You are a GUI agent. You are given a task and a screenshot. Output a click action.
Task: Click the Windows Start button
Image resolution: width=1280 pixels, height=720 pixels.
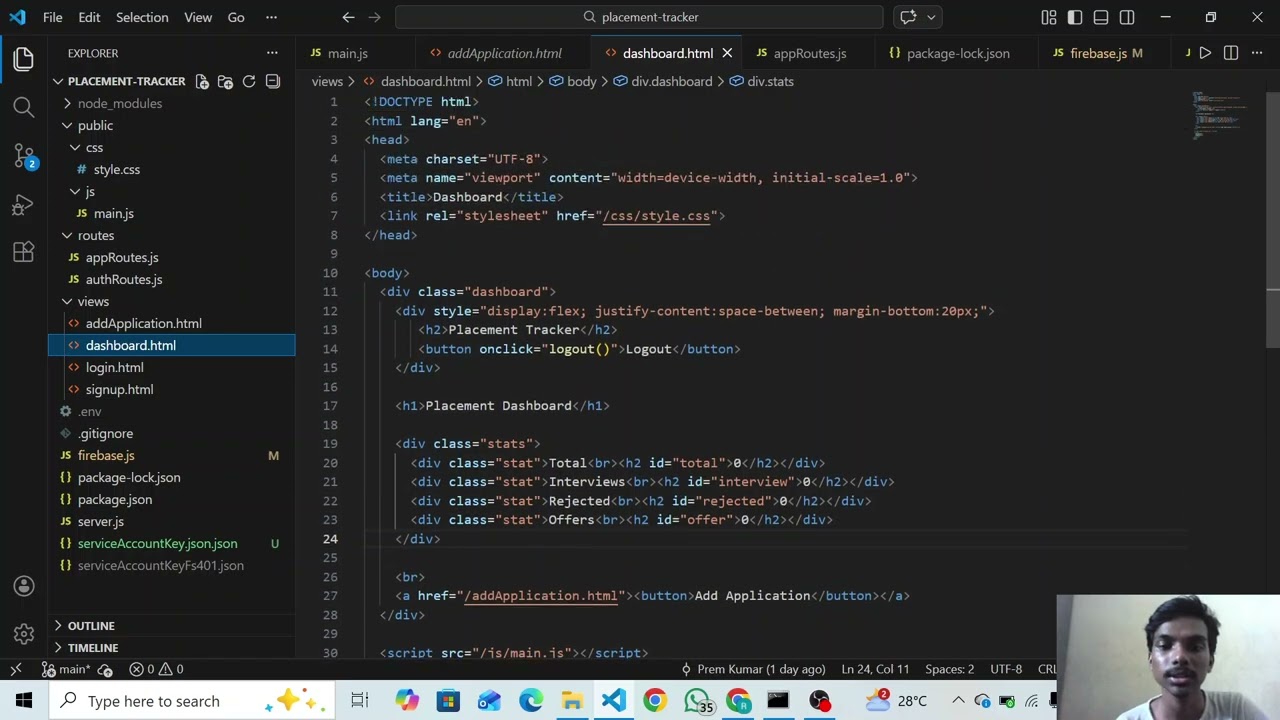(24, 700)
